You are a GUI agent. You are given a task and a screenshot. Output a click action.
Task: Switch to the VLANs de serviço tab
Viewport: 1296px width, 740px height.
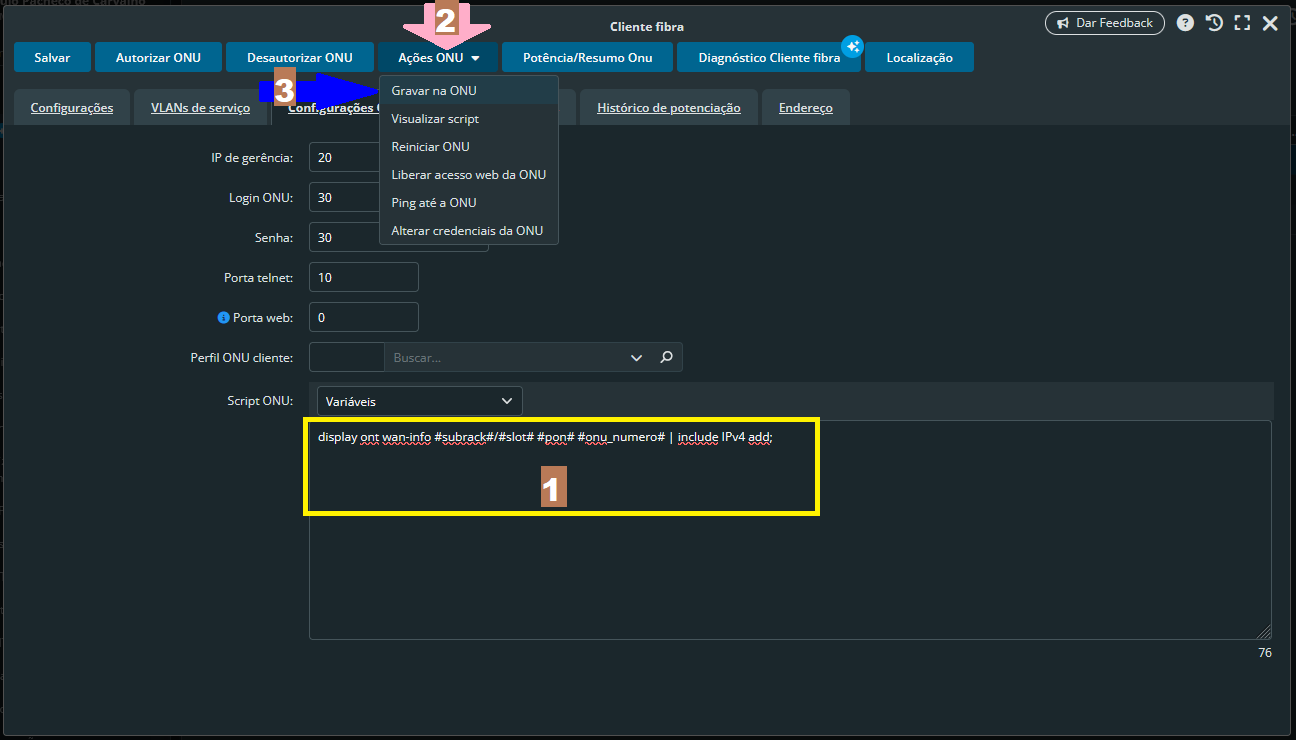click(x=200, y=108)
